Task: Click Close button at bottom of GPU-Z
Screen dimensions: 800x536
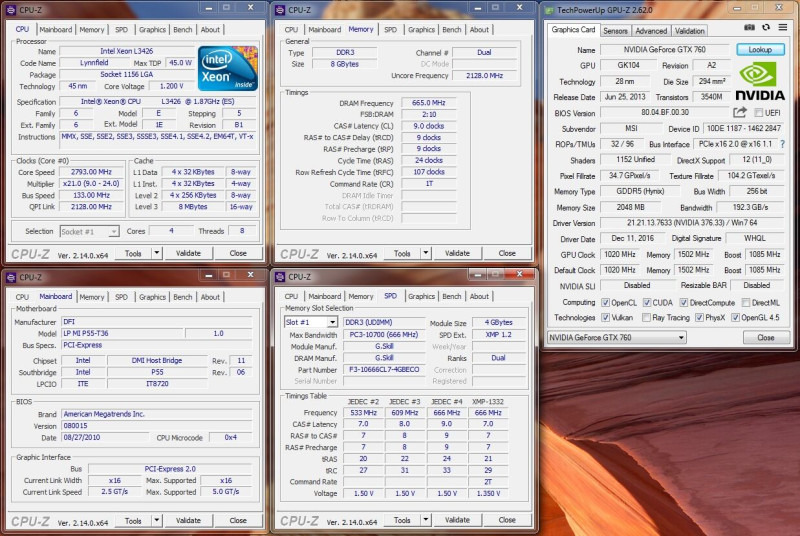Action: pos(766,338)
